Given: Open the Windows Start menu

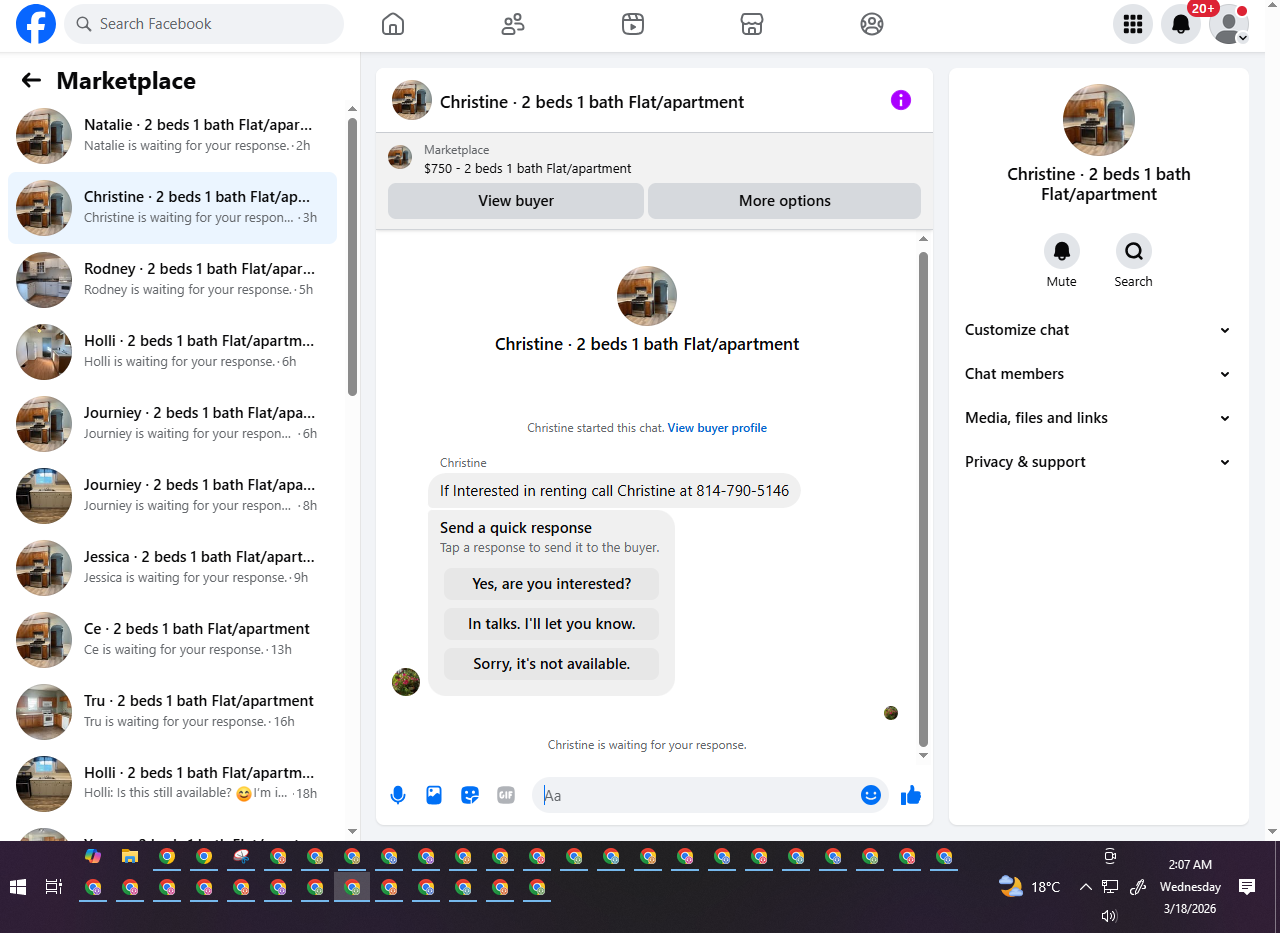Looking at the screenshot, I should [x=17, y=887].
